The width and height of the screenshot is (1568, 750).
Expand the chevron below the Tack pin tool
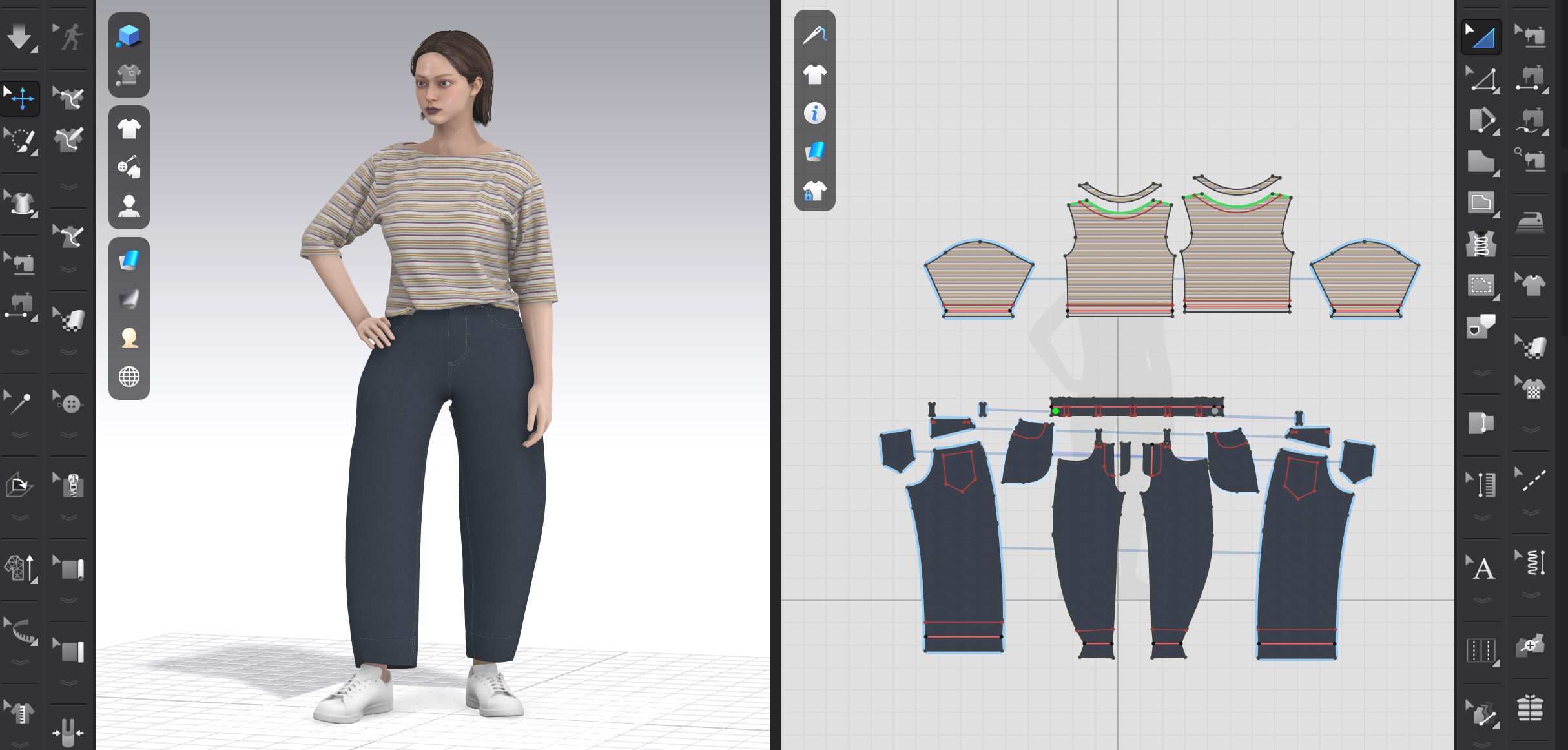pos(20,435)
